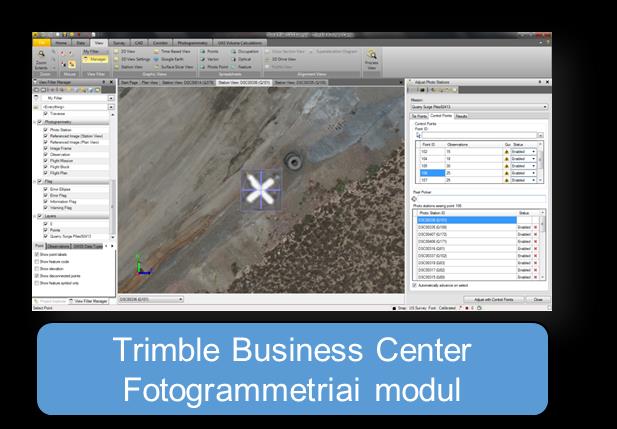The image size is (617, 429).
Task: Click the Zoom Extents magnifier icon
Action: coord(41,54)
